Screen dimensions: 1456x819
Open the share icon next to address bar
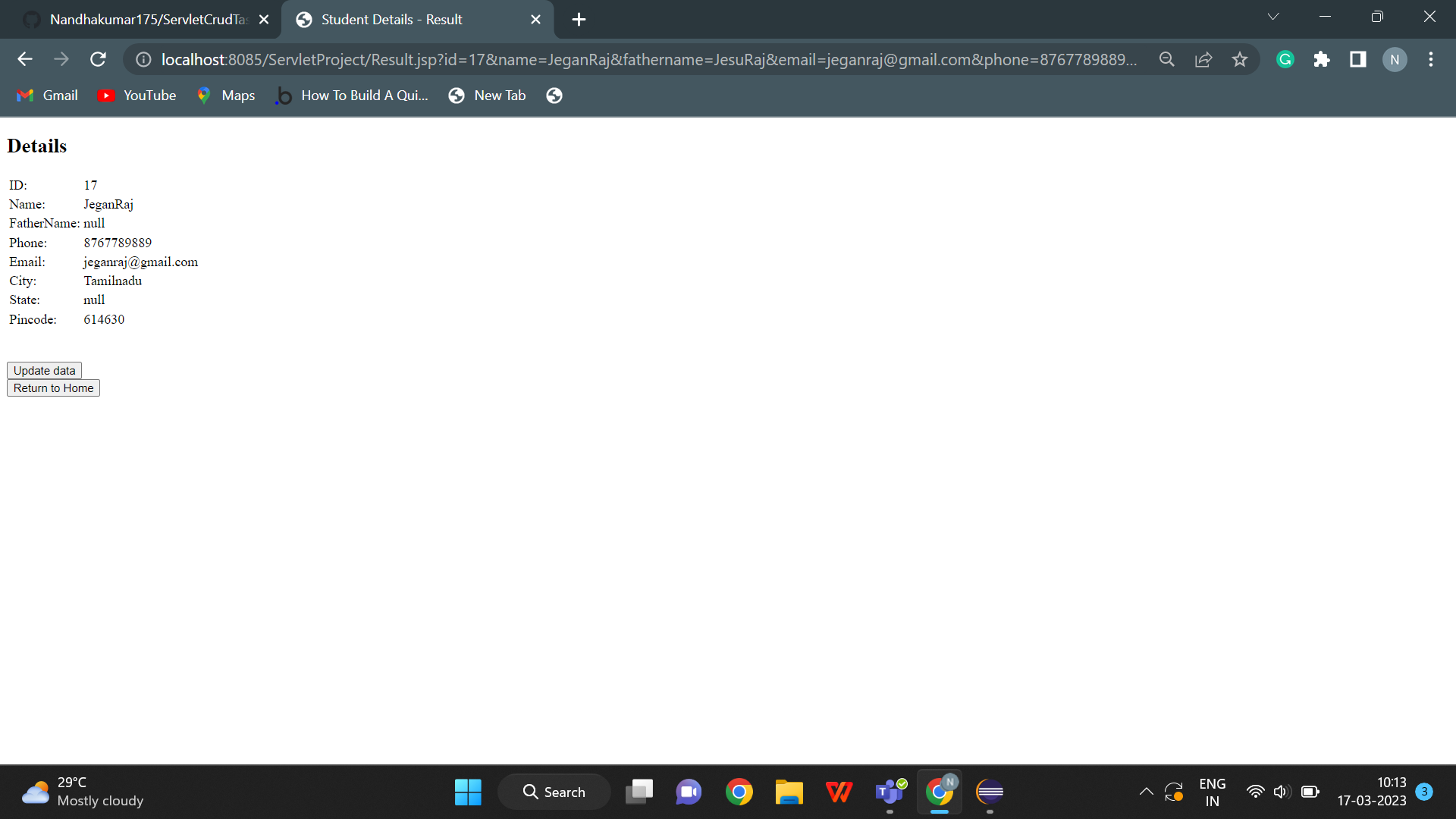tap(1203, 59)
